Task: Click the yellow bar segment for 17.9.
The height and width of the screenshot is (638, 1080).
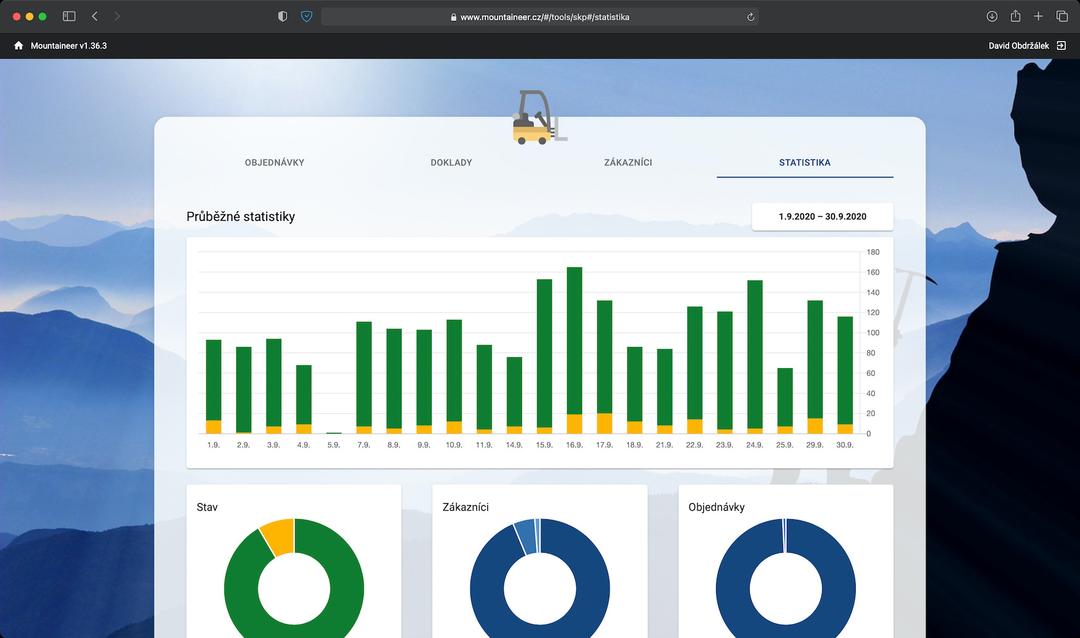Action: (x=604, y=423)
